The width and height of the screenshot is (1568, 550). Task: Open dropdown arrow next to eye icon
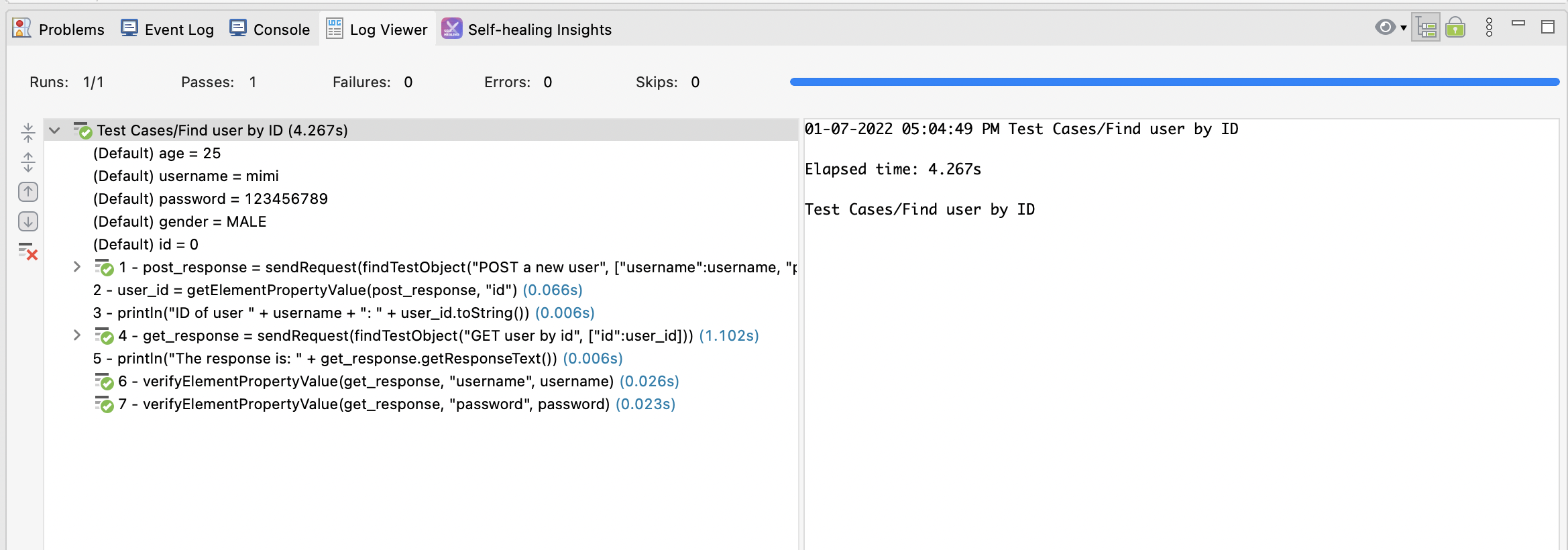tap(1403, 28)
